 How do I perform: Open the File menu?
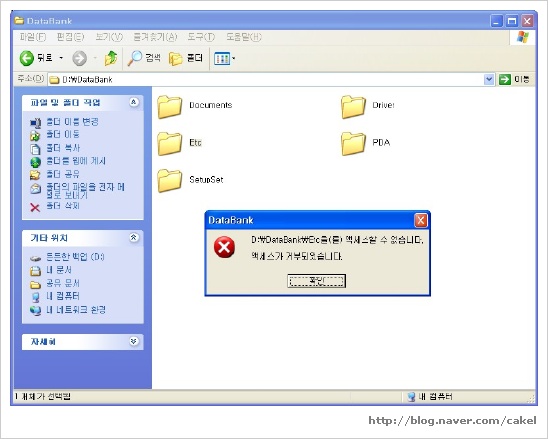click(33, 37)
